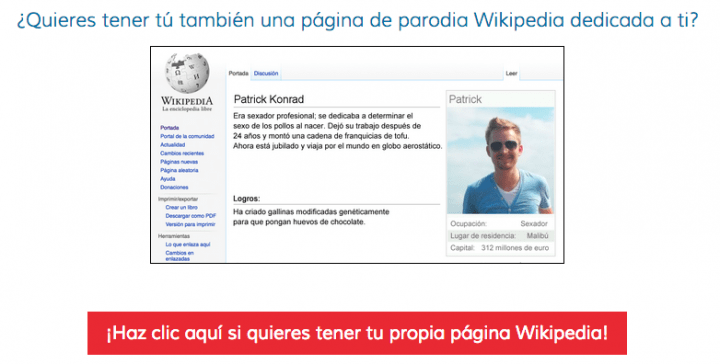Click the Wikipedia globe logo
The height and width of the screenshot is (364, 720).
[x=187, y=73]
